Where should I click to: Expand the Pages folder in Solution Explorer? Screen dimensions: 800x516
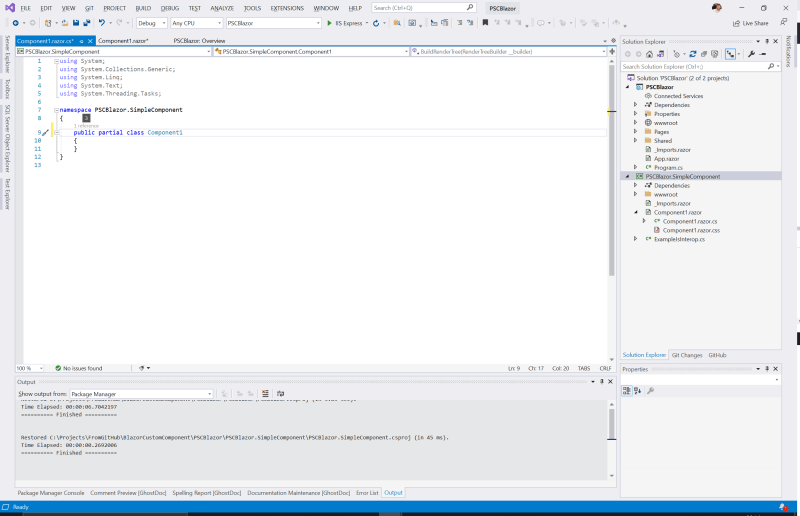click(x=636, y=132)
